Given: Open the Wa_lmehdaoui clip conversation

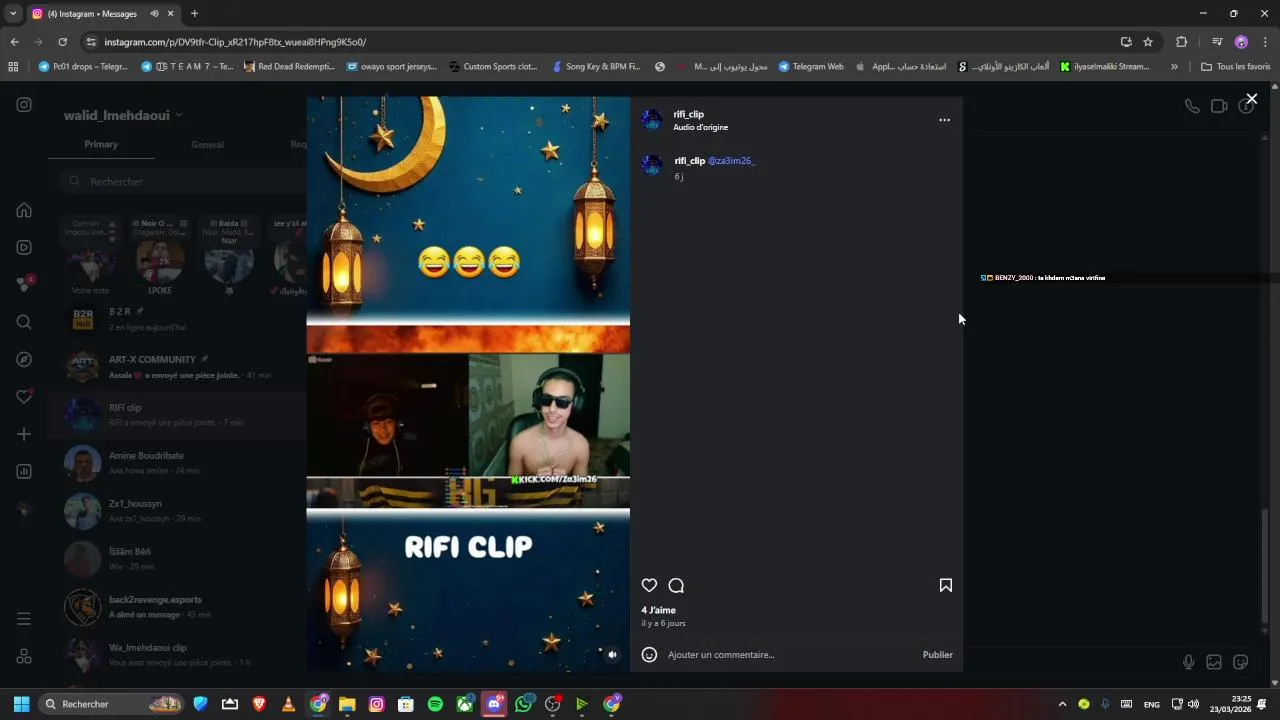Looking at the screenshot, I should click(x=178, y=655).
